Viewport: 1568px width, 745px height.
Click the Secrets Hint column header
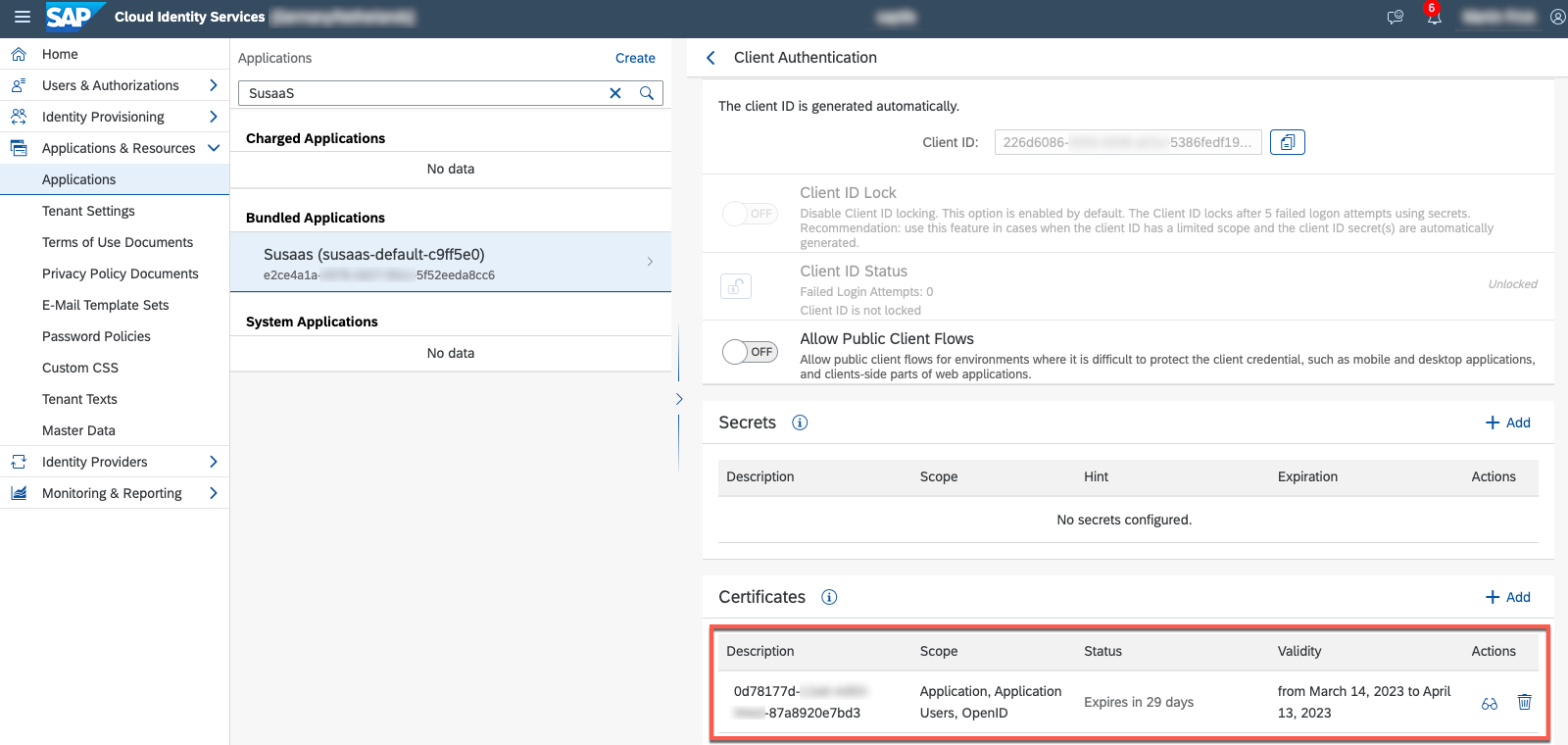1096,476
